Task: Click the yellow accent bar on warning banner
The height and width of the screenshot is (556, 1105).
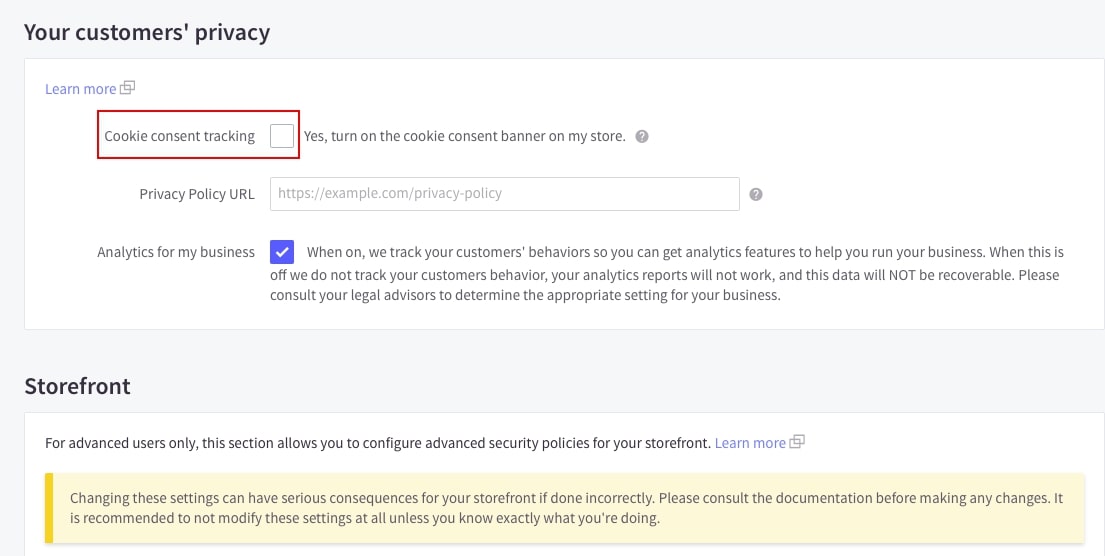Action: [x=49, y=508]
